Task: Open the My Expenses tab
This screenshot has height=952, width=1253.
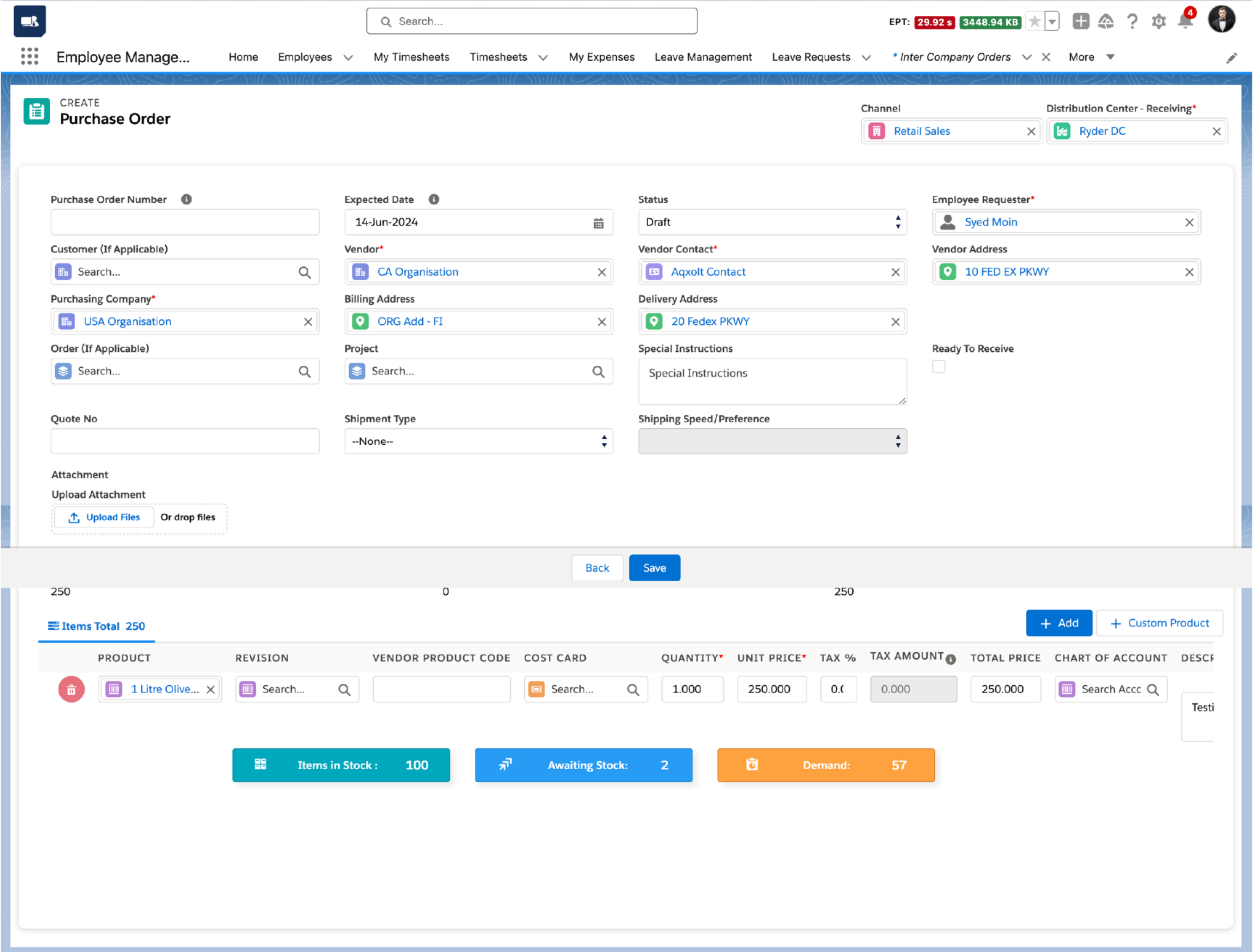Action: pyautogui.click(x=601, y=57)
